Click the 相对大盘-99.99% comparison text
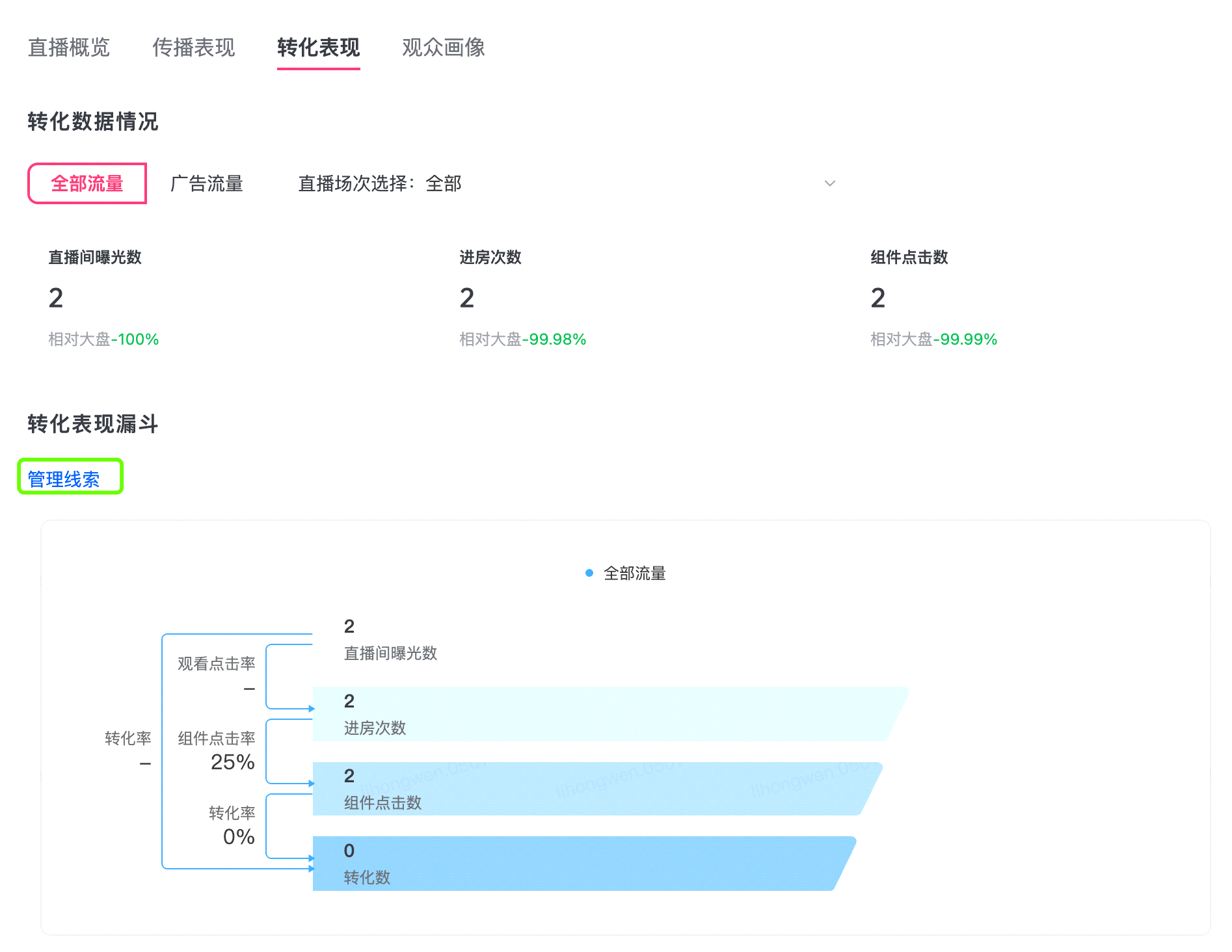 pyautogui.click(x=934, y=339)
